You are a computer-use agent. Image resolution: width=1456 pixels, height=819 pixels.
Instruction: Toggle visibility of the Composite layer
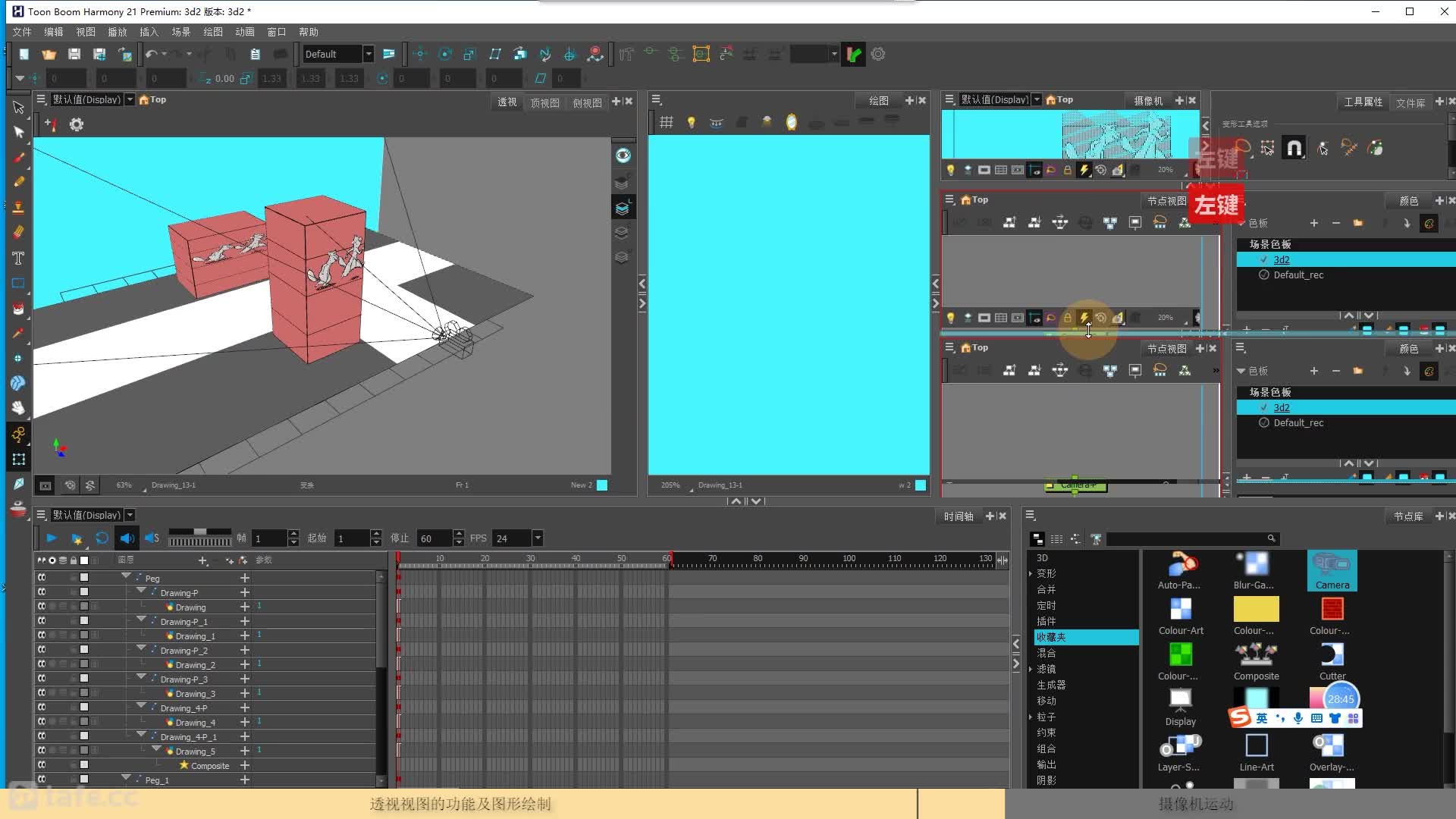42,765
